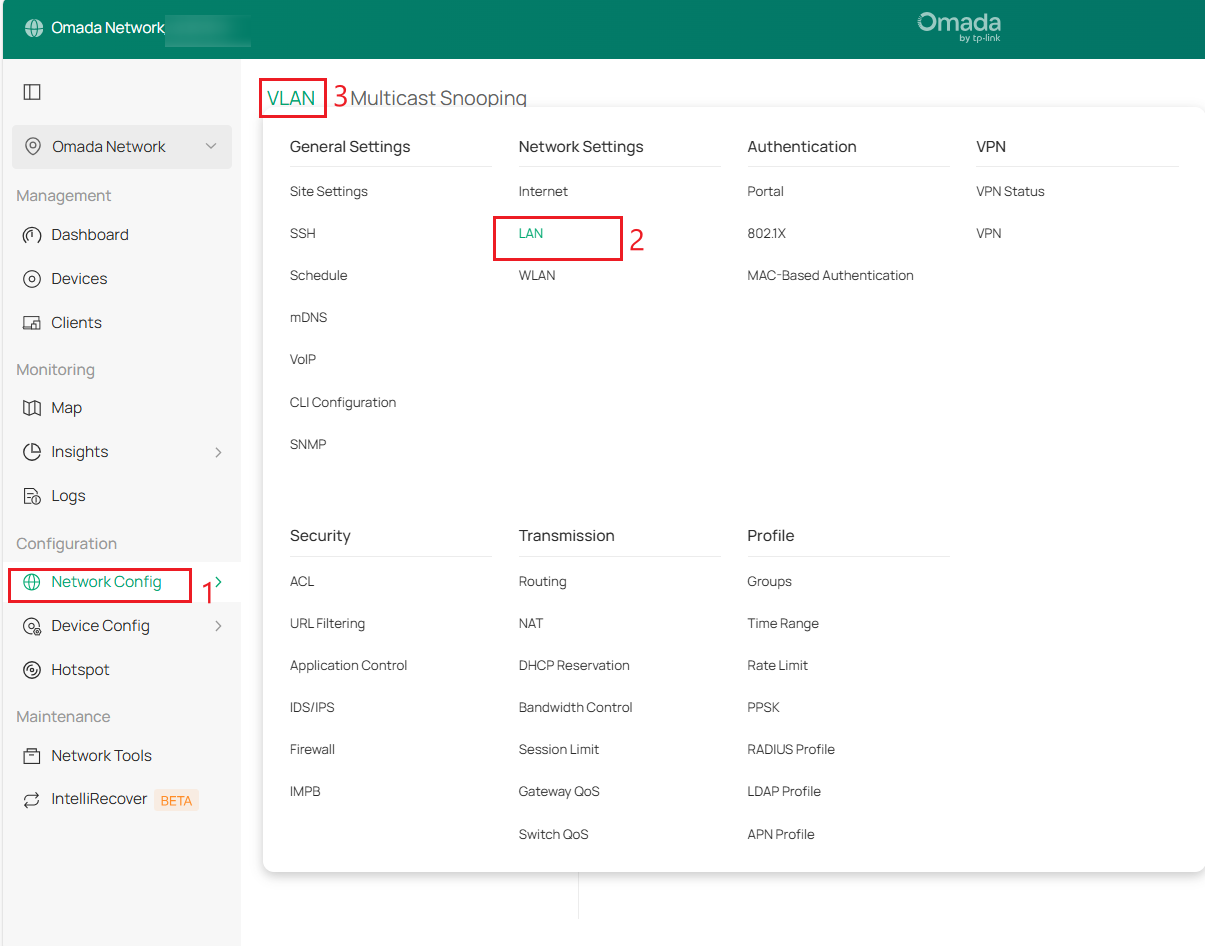Image resolution: width=1205 pixels, height=946 pixels.
Task: Open Site Settings
Action: tap(328, 191)
